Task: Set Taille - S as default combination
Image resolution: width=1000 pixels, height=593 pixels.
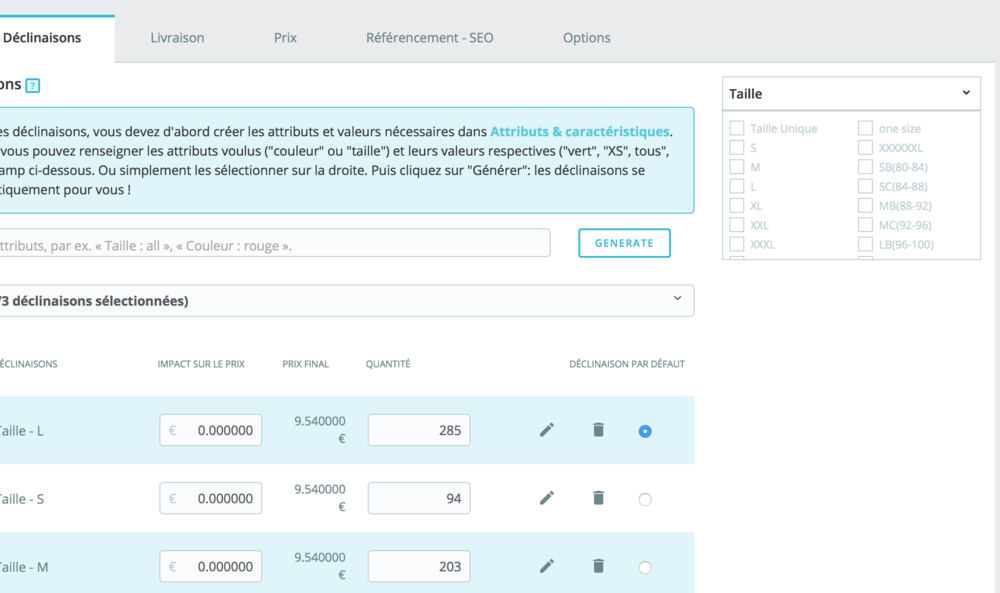Action: click(x=645, y=499)
